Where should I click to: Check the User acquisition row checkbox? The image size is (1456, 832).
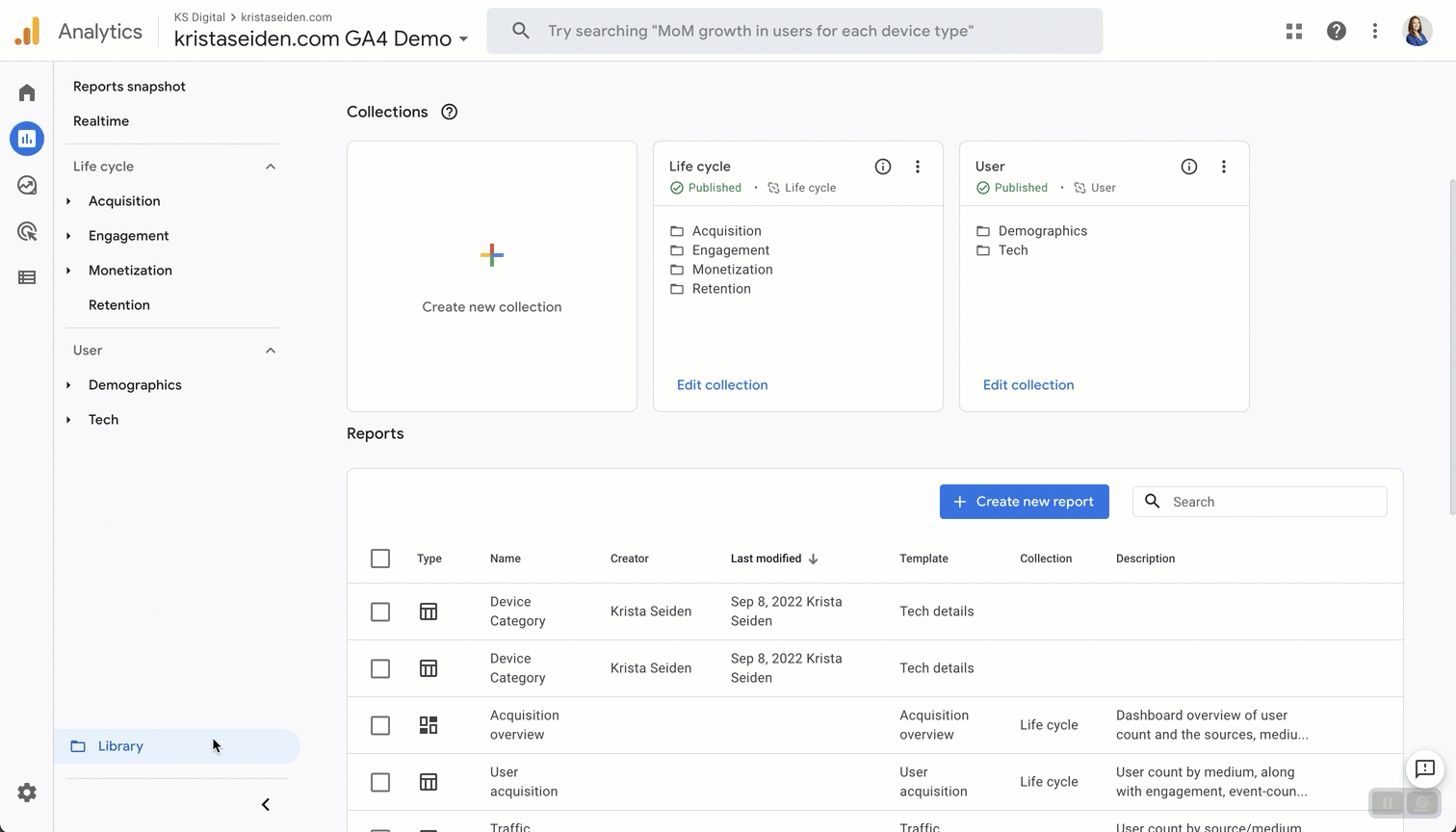coord(380,782)
